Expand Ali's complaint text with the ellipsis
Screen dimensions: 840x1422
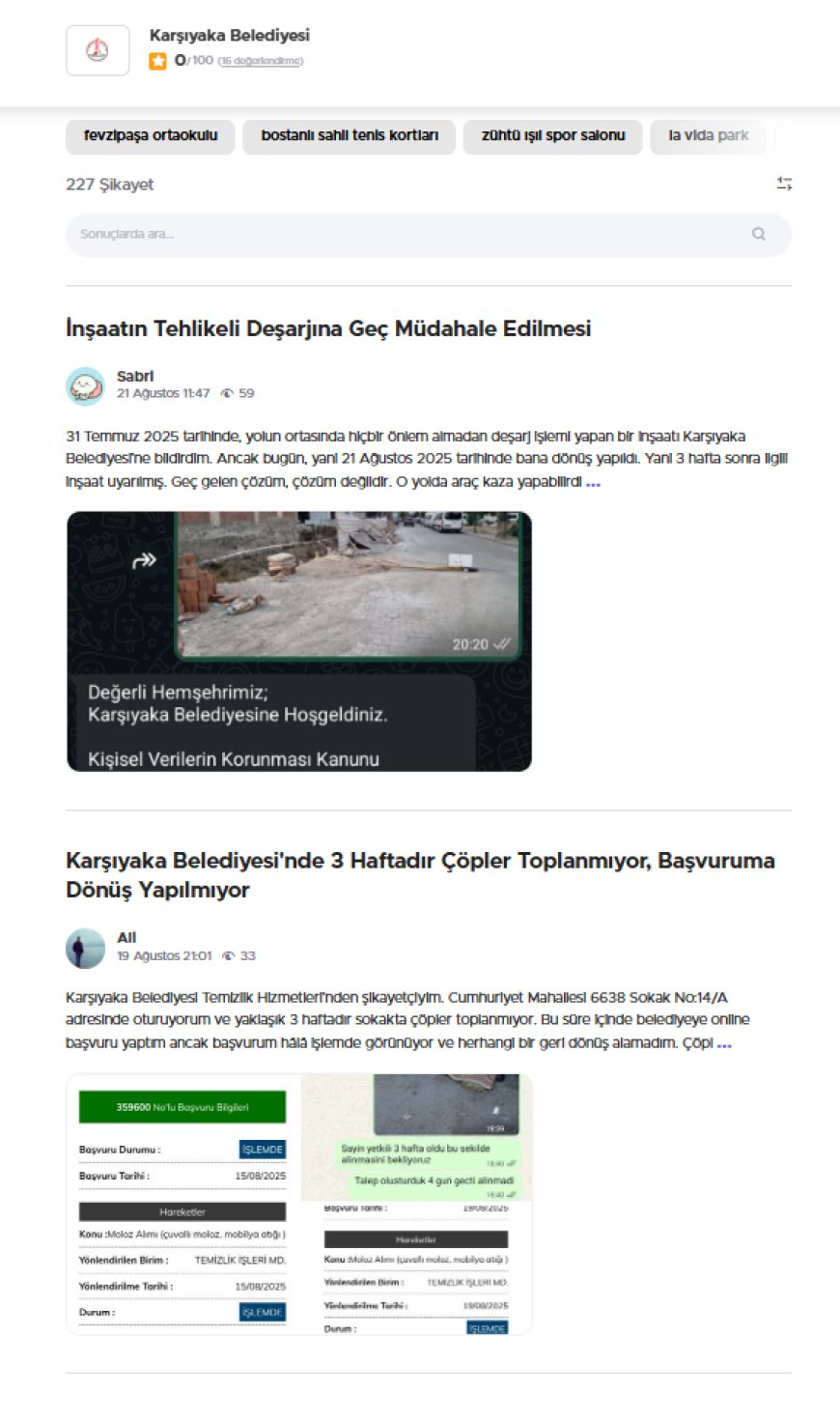coord(724,1043)
